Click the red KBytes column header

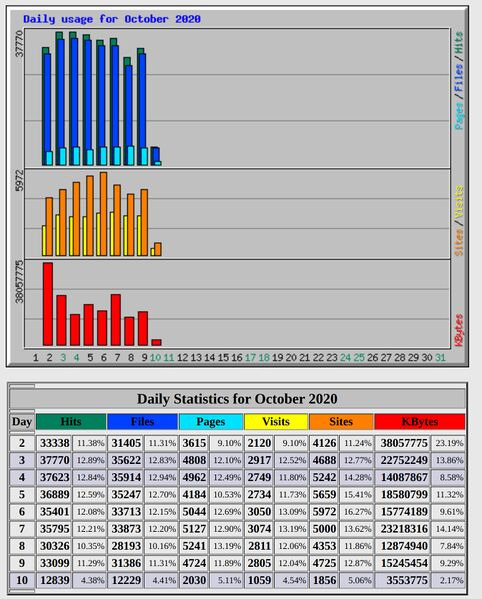420,421
